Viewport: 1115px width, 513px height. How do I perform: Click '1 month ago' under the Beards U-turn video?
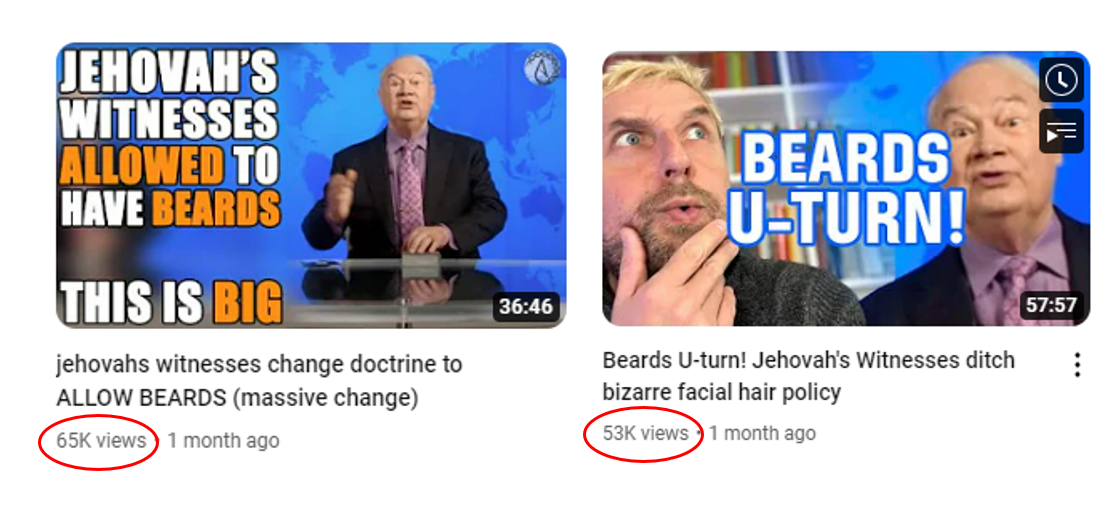tap(762, 433)
